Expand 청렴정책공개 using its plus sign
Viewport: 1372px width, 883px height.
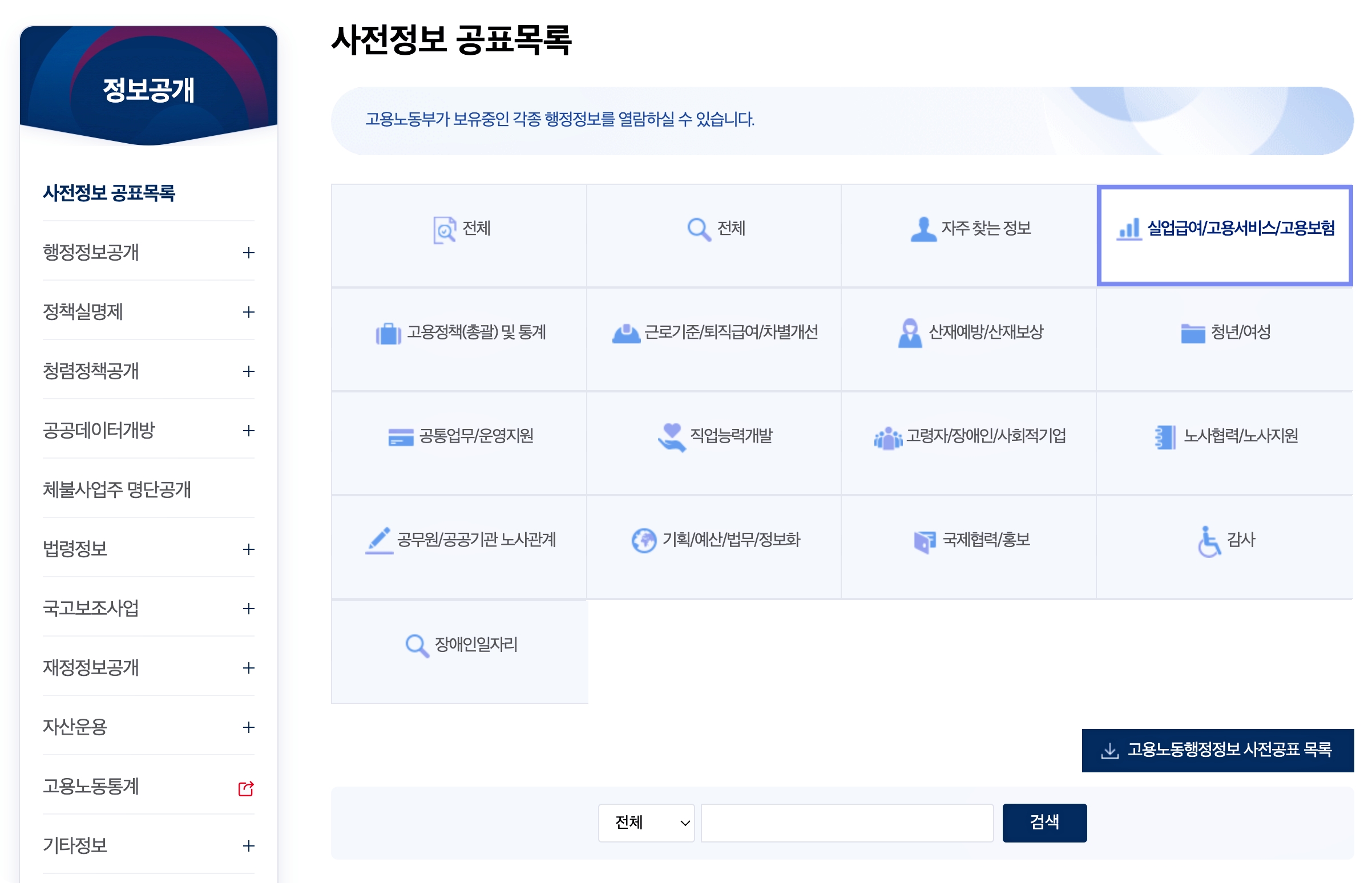[x=248, y=371]
